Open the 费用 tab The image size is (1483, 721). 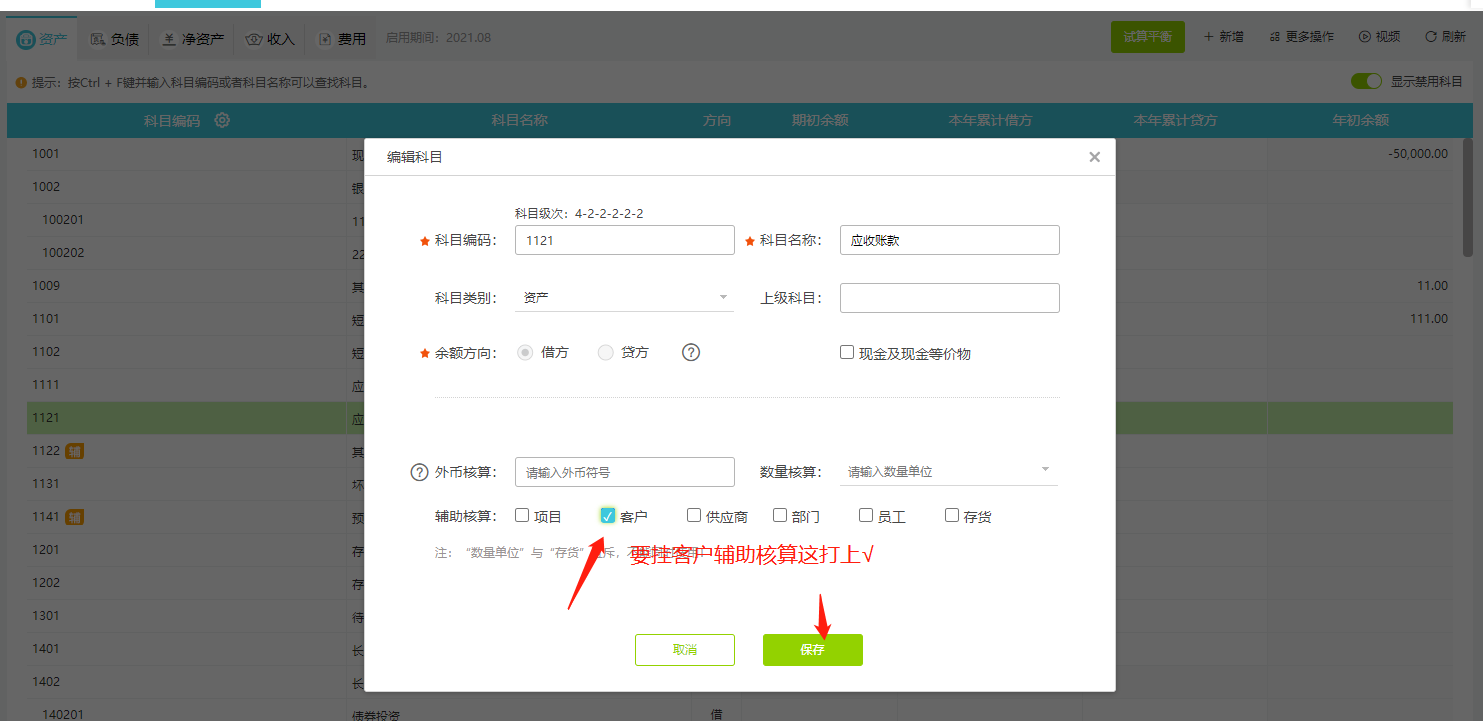pyautogui.click(x=341, y=39)
